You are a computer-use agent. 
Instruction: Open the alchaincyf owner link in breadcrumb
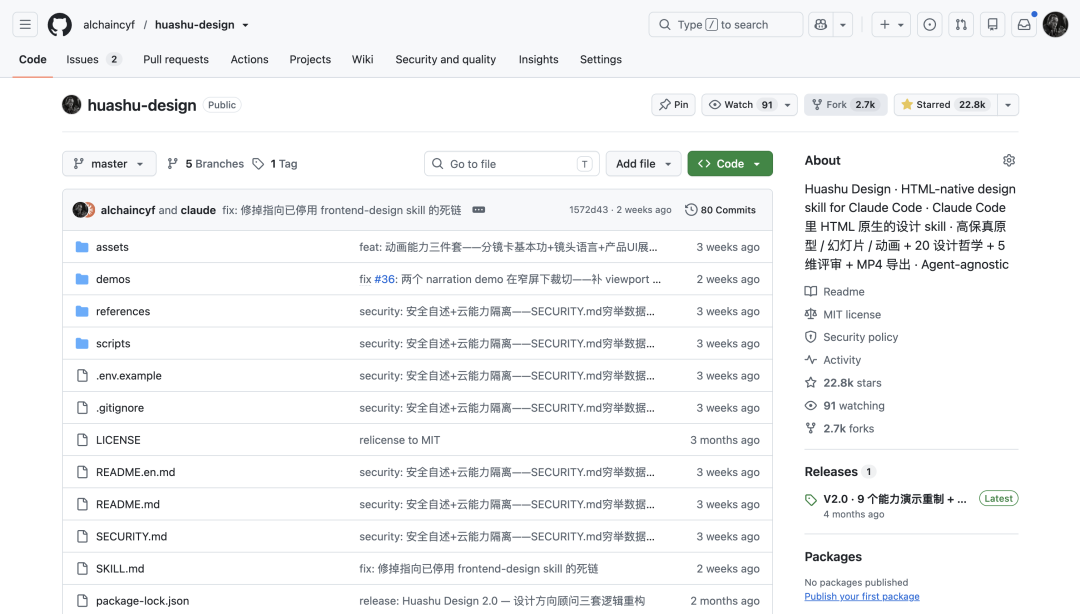coord(109,25)
